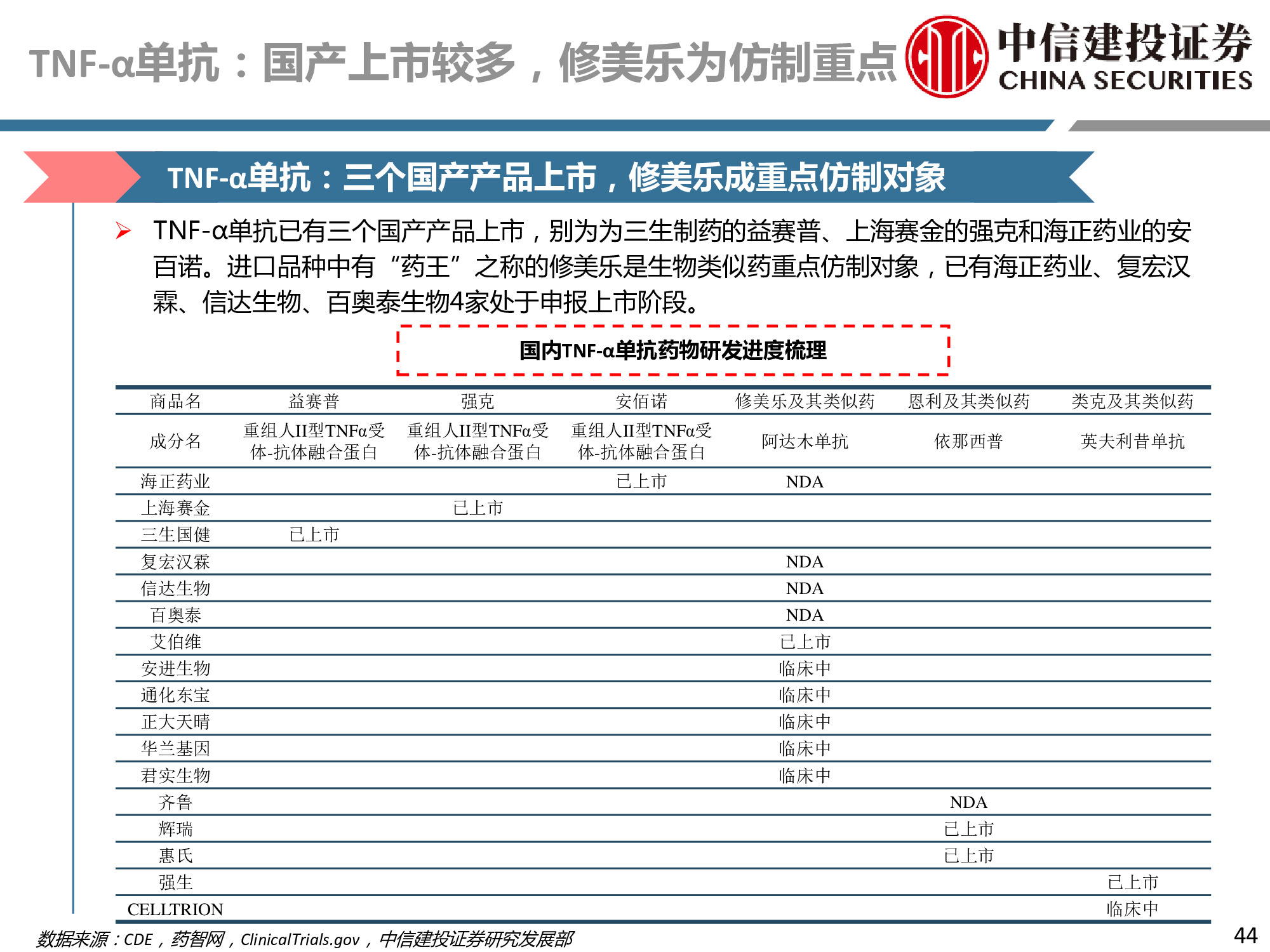Select slide title 'TNF-α单抗：国产上市较多，修美乐为仿制重点'

[x=462, y=63]
